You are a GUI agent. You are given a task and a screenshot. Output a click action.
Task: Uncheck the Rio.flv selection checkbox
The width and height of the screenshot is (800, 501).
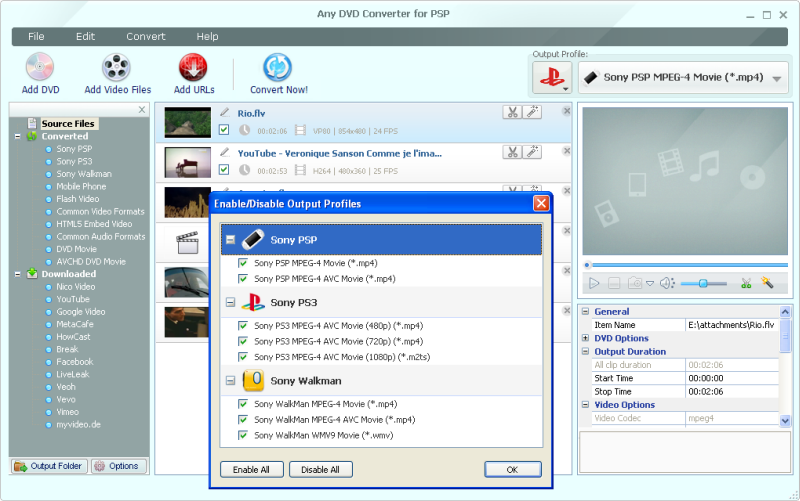(x=223, y=130)
